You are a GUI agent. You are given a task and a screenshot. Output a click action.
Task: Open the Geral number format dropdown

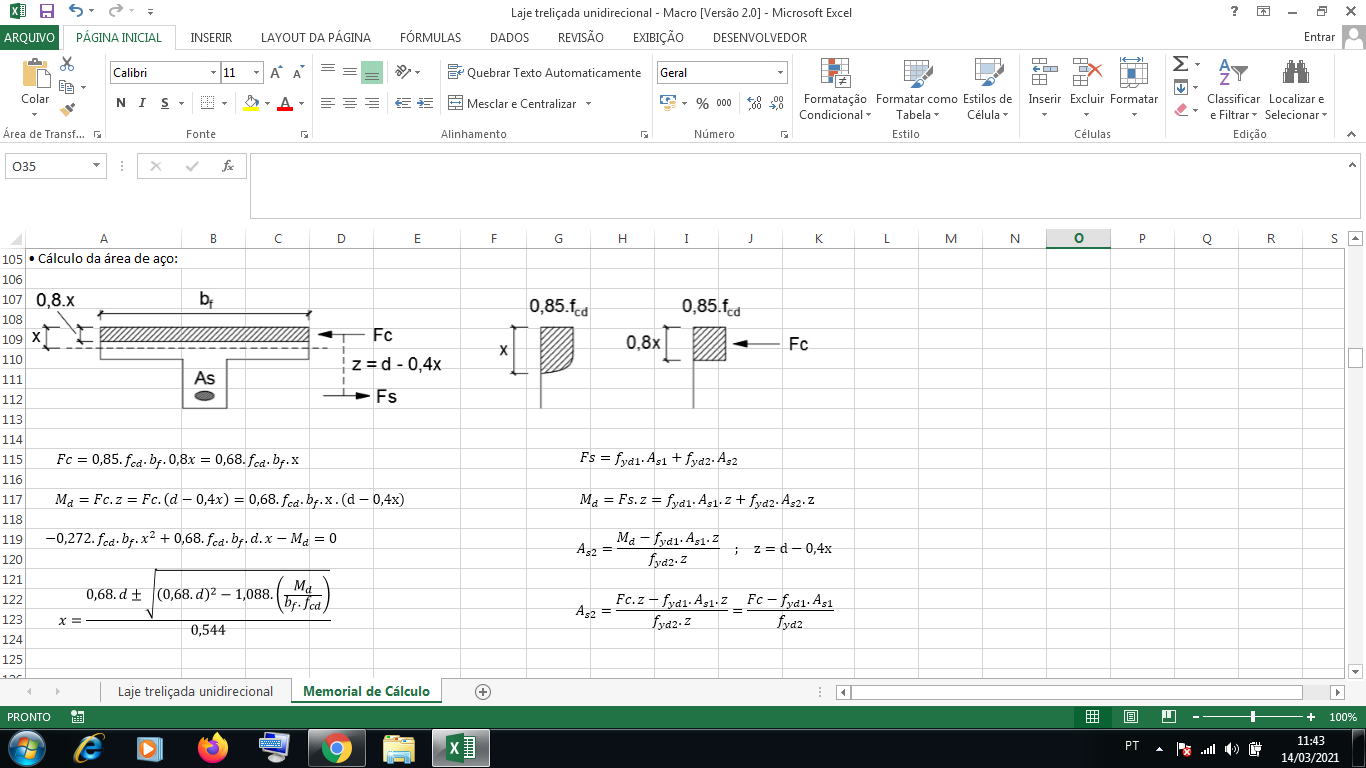pos(780,73)
